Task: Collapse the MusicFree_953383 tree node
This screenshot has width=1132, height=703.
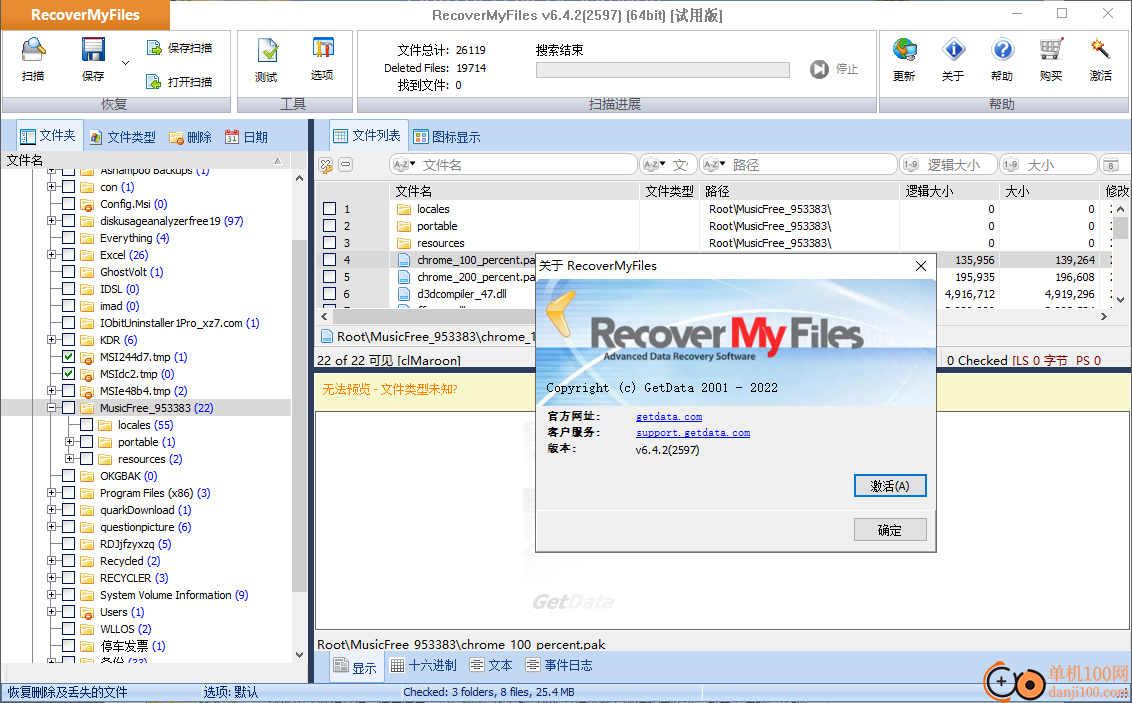Action: (51, 408)
